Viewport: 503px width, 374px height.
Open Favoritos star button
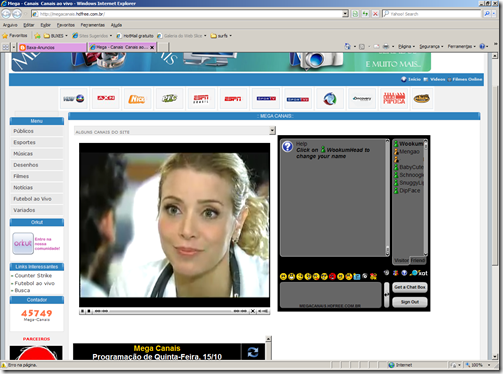15,35
